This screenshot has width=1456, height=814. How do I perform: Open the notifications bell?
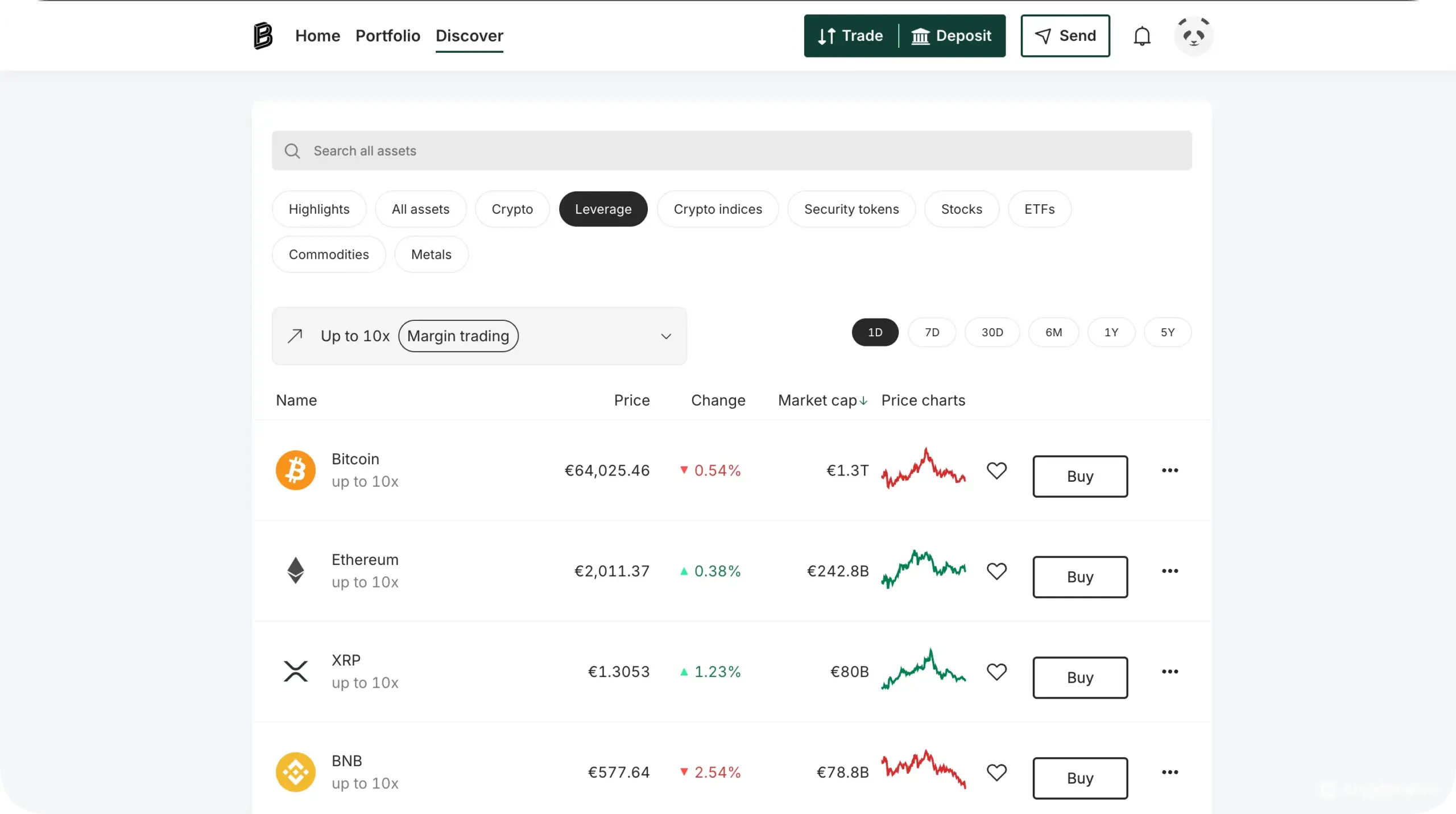click(x=1142, y=35)
